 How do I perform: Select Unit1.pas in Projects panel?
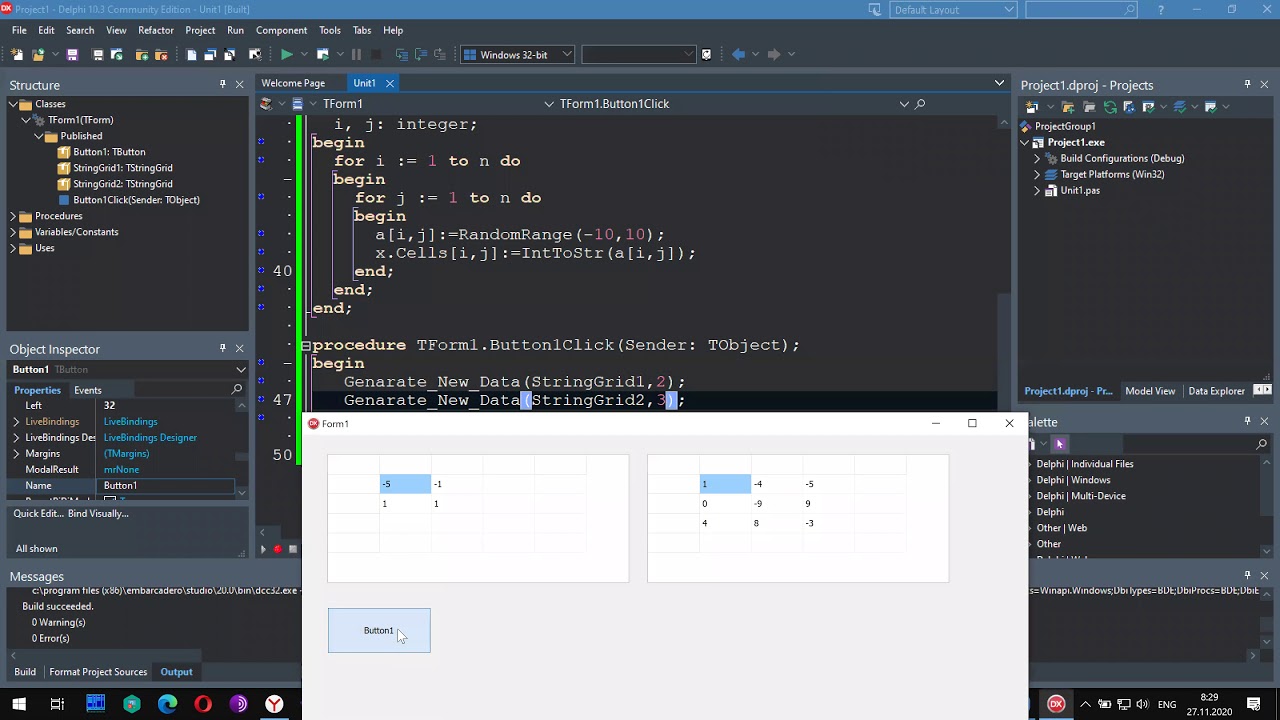pyautogui.click(x=1080, y=190)
